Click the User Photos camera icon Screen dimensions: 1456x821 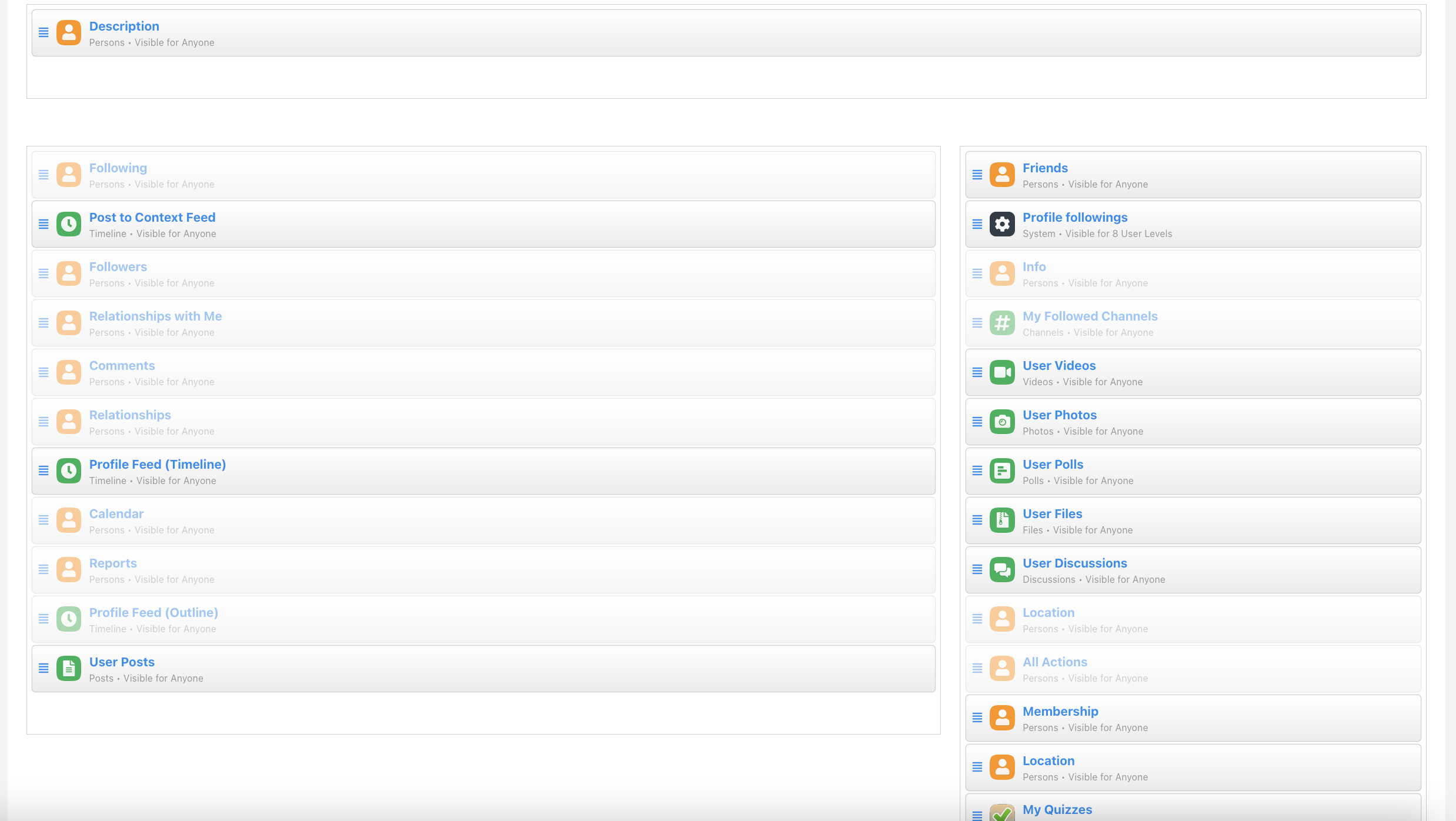pyautogui.click(x=1002, y=422)
